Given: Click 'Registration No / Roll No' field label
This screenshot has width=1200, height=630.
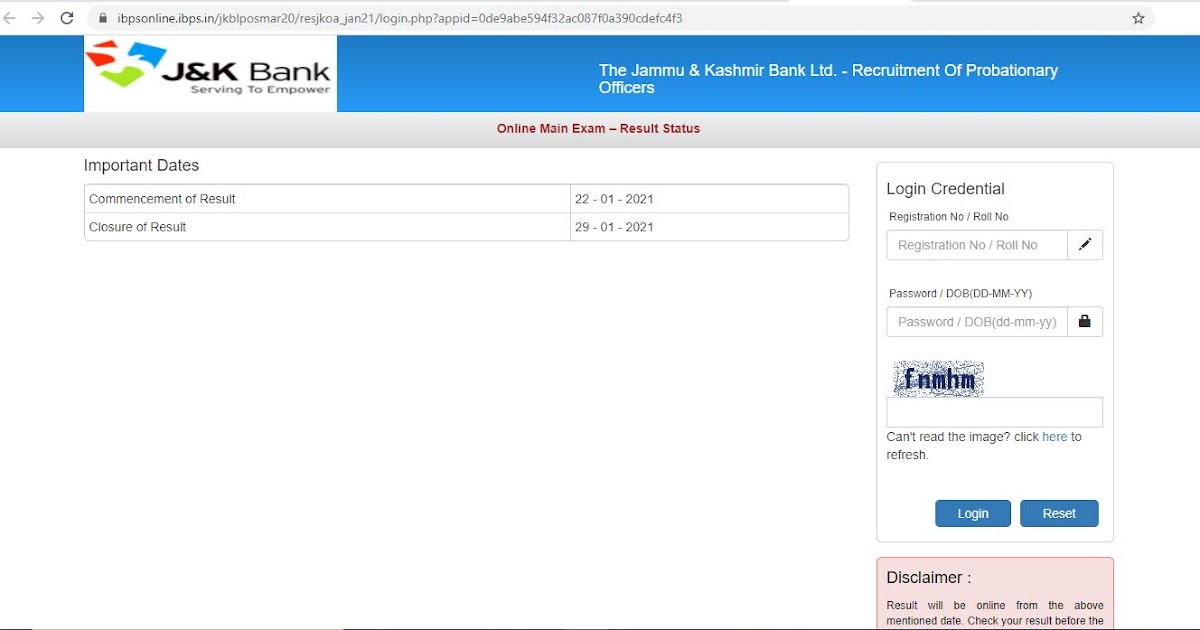Looking at the screenshot, I should pyautogui.click(x=949, y=217).
